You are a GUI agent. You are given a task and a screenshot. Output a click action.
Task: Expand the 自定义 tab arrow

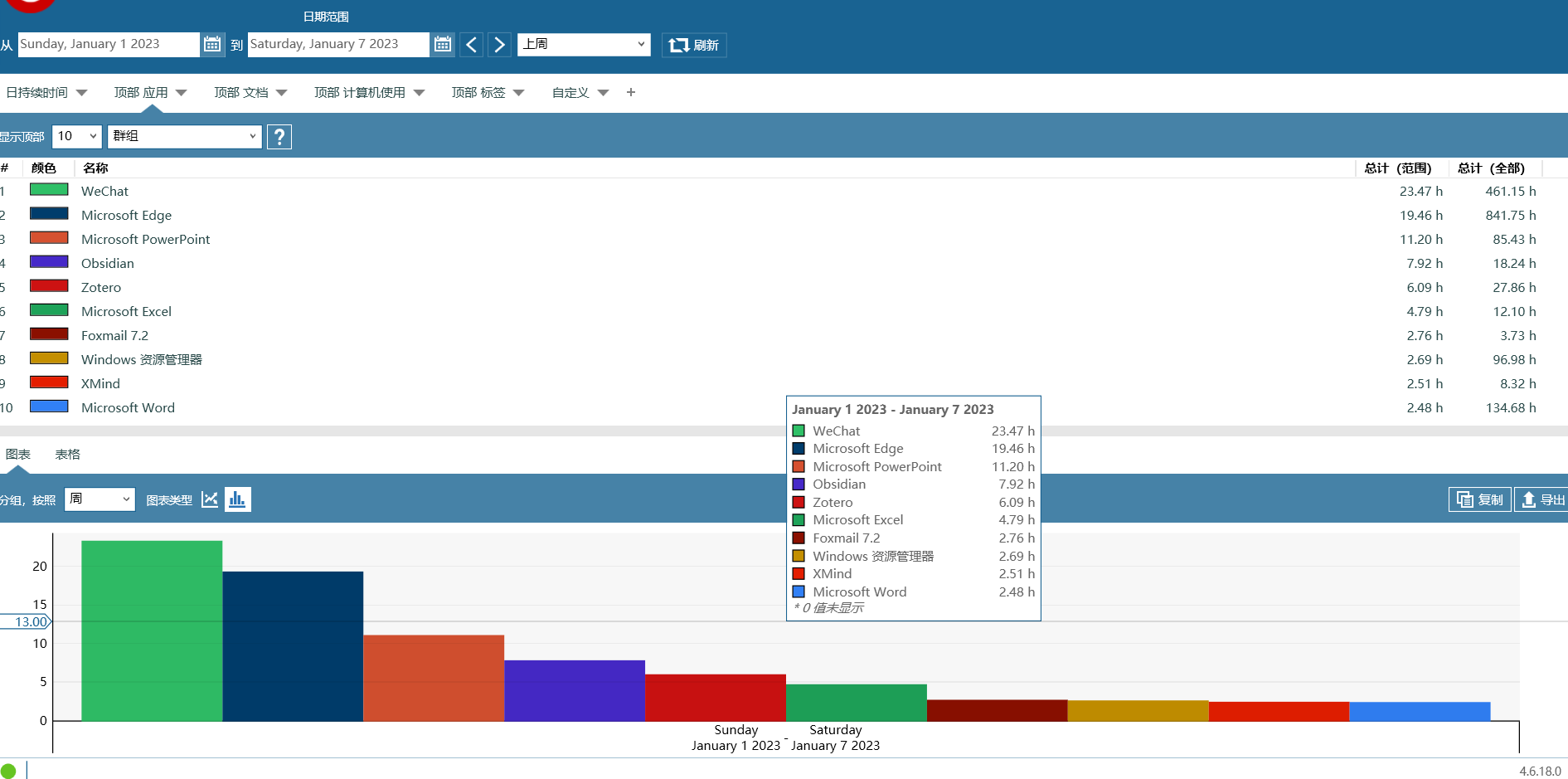tap(604, 92)
